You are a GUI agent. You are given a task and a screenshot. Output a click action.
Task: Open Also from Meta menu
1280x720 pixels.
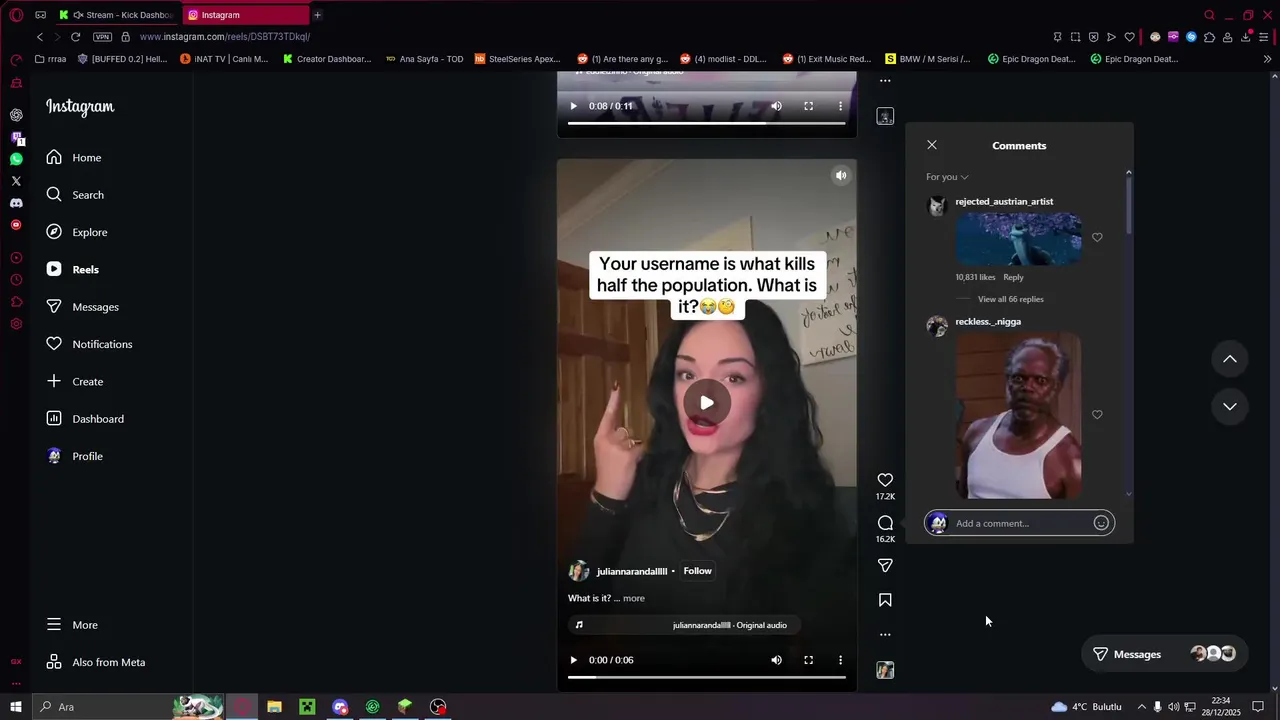click(96, 662)
